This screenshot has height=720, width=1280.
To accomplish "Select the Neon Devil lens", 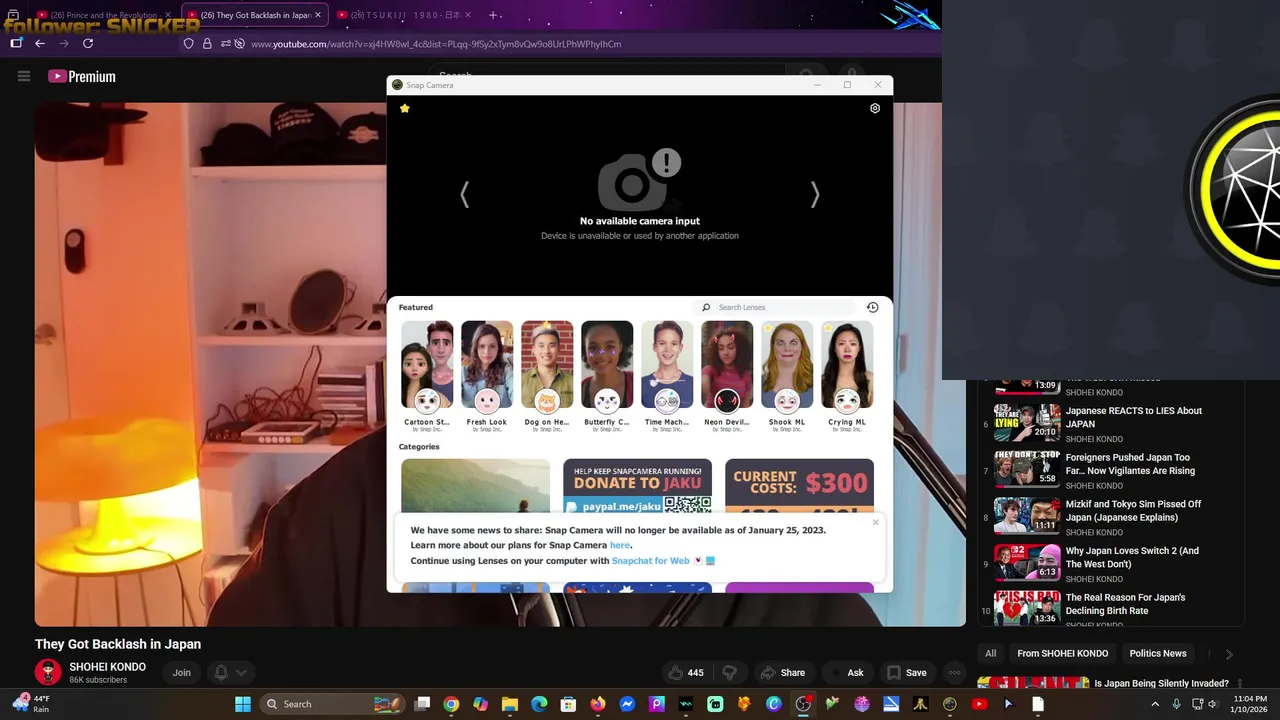I will click(x=727, y=375).
